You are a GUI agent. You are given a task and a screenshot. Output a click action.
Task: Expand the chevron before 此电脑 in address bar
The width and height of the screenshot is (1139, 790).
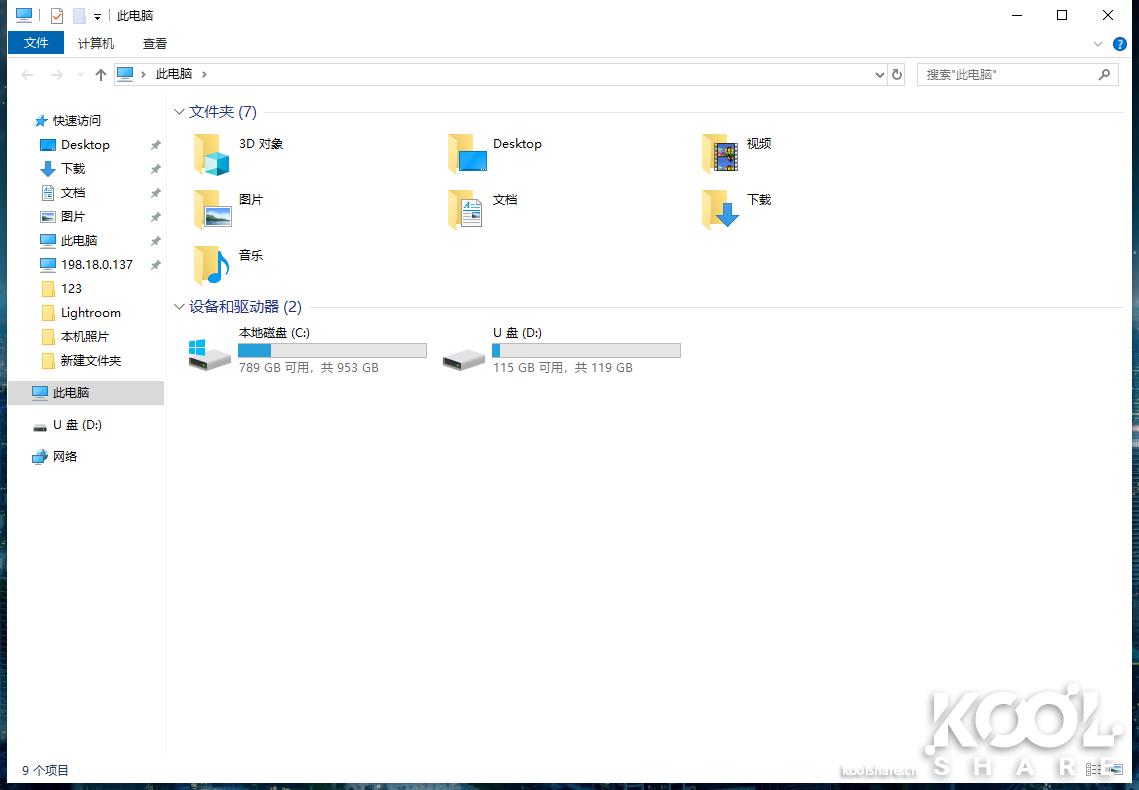pos(144,74)
